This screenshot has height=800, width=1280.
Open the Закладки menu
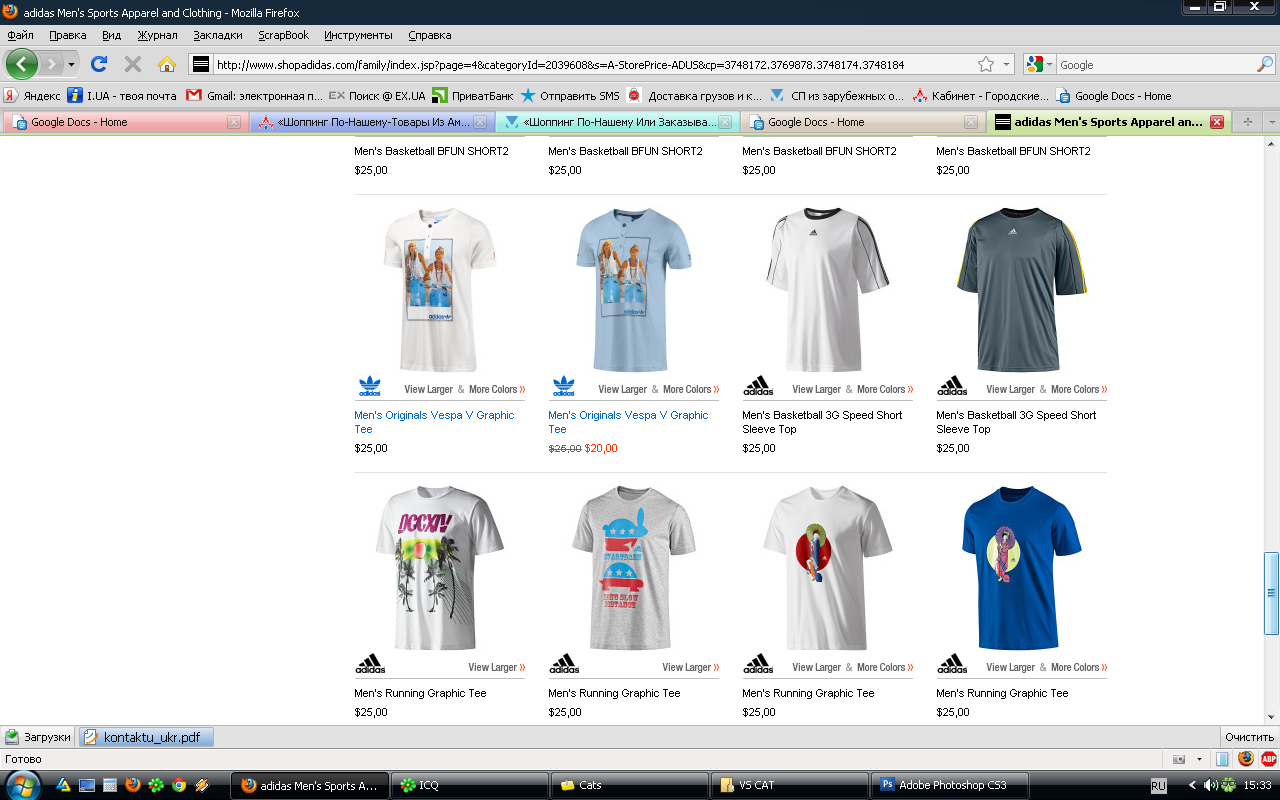(218, 35)
